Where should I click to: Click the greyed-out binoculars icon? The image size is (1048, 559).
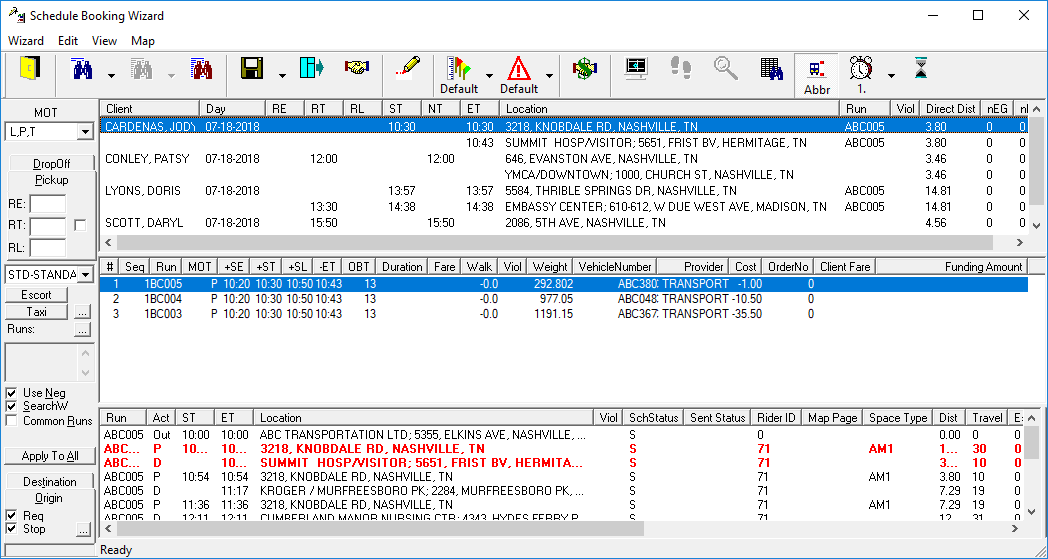click(142, 69)
